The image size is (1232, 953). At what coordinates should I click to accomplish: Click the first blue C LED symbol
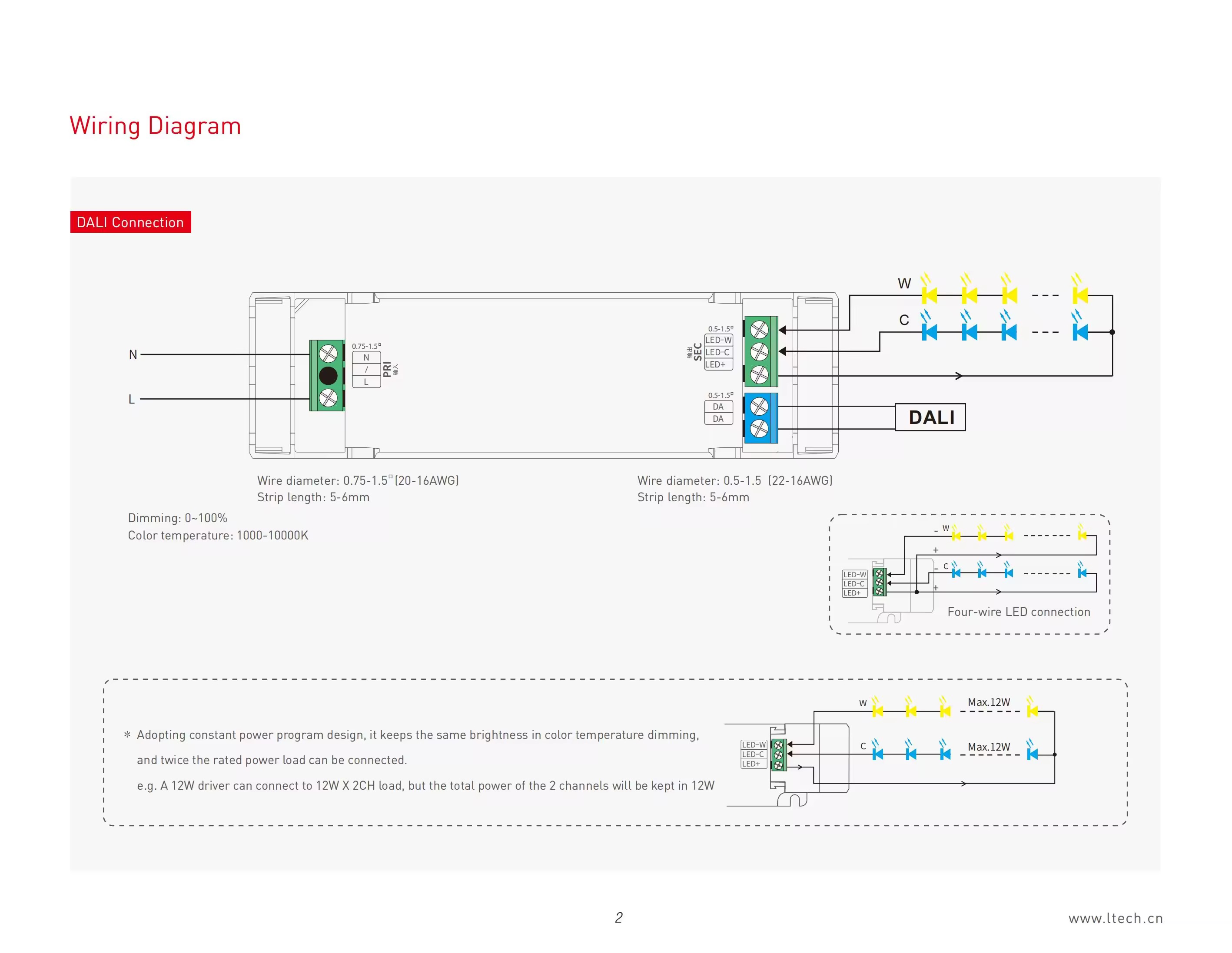(x=929, y=332)
